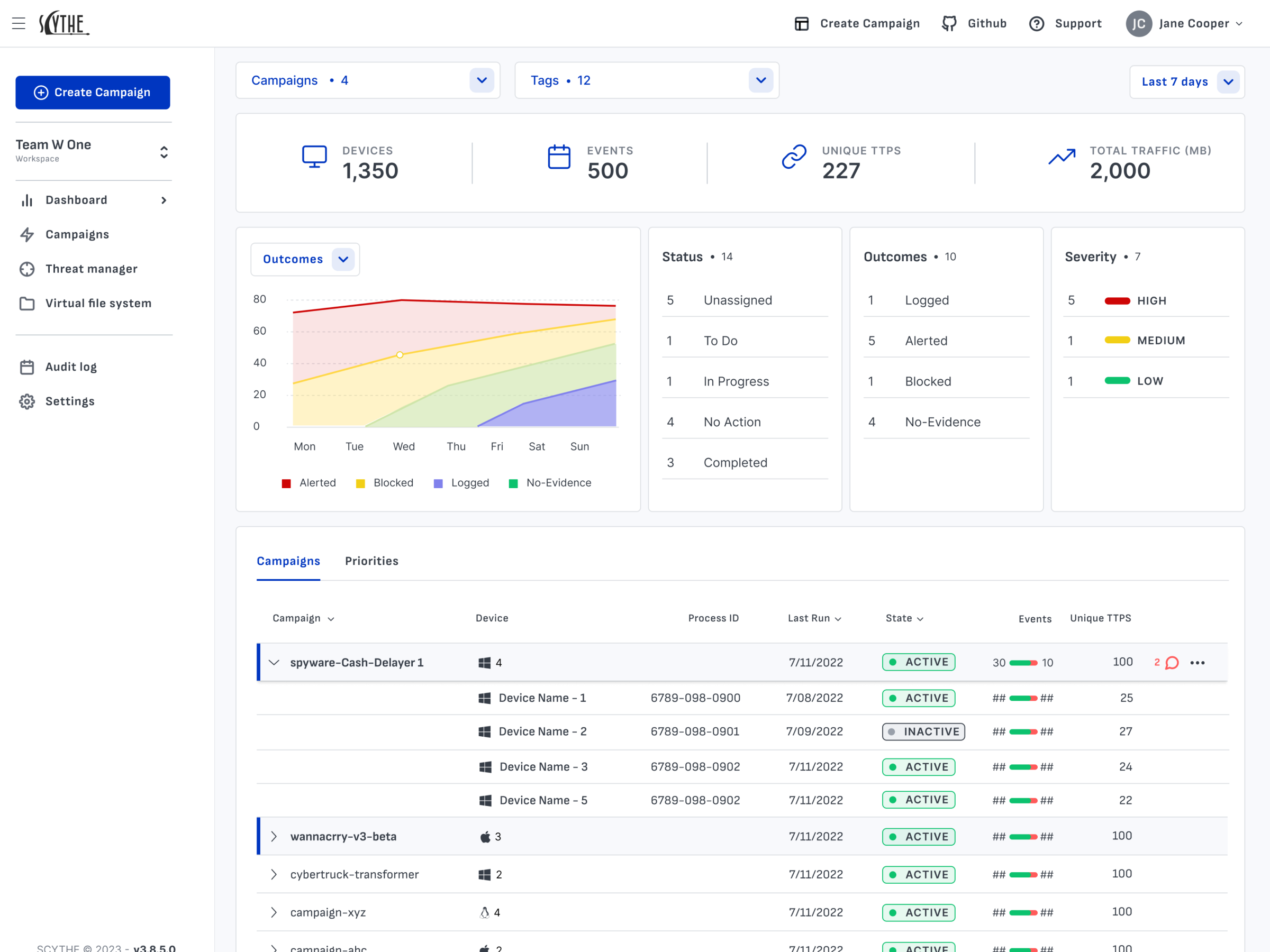This screenshot has height=952, width=1270.
Task: Open Dashboard in sidebar menu
Action: 76,200
